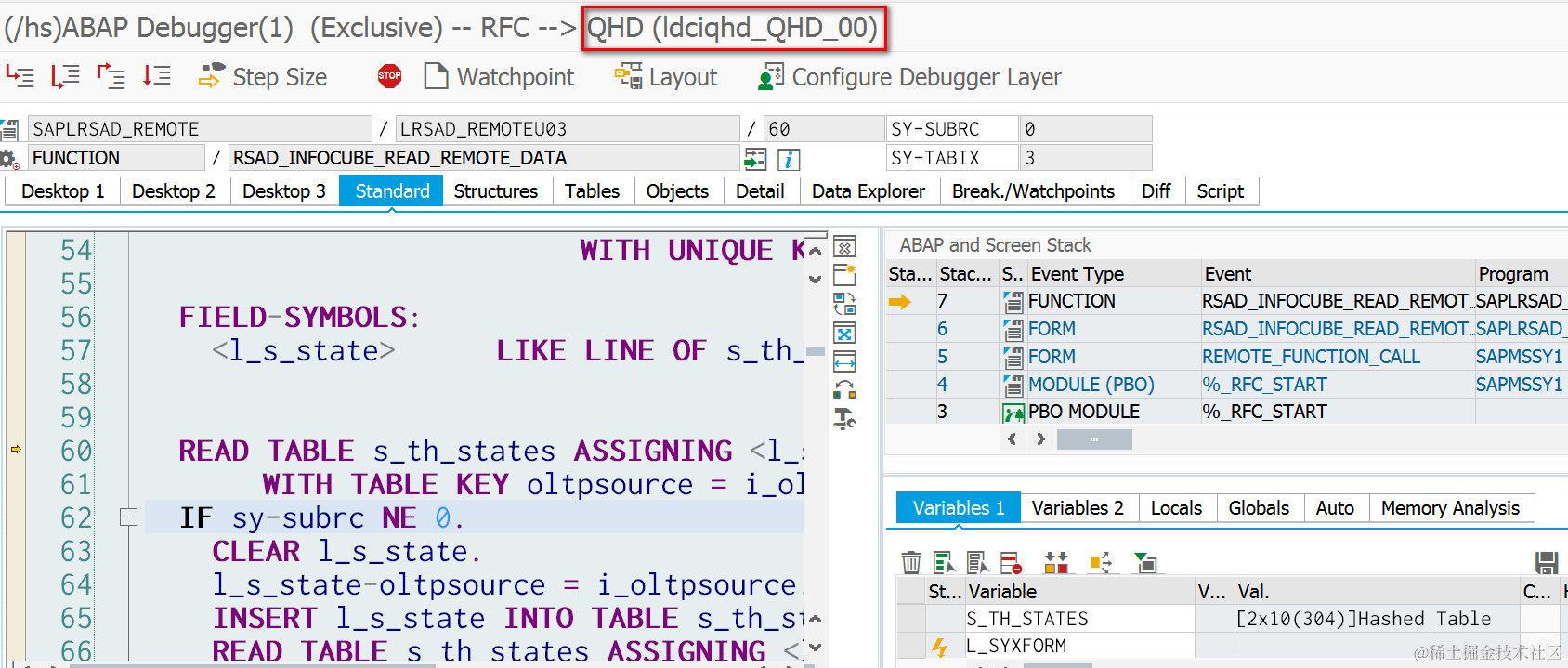Open the Auto tab

click(x=1335, y=508)
